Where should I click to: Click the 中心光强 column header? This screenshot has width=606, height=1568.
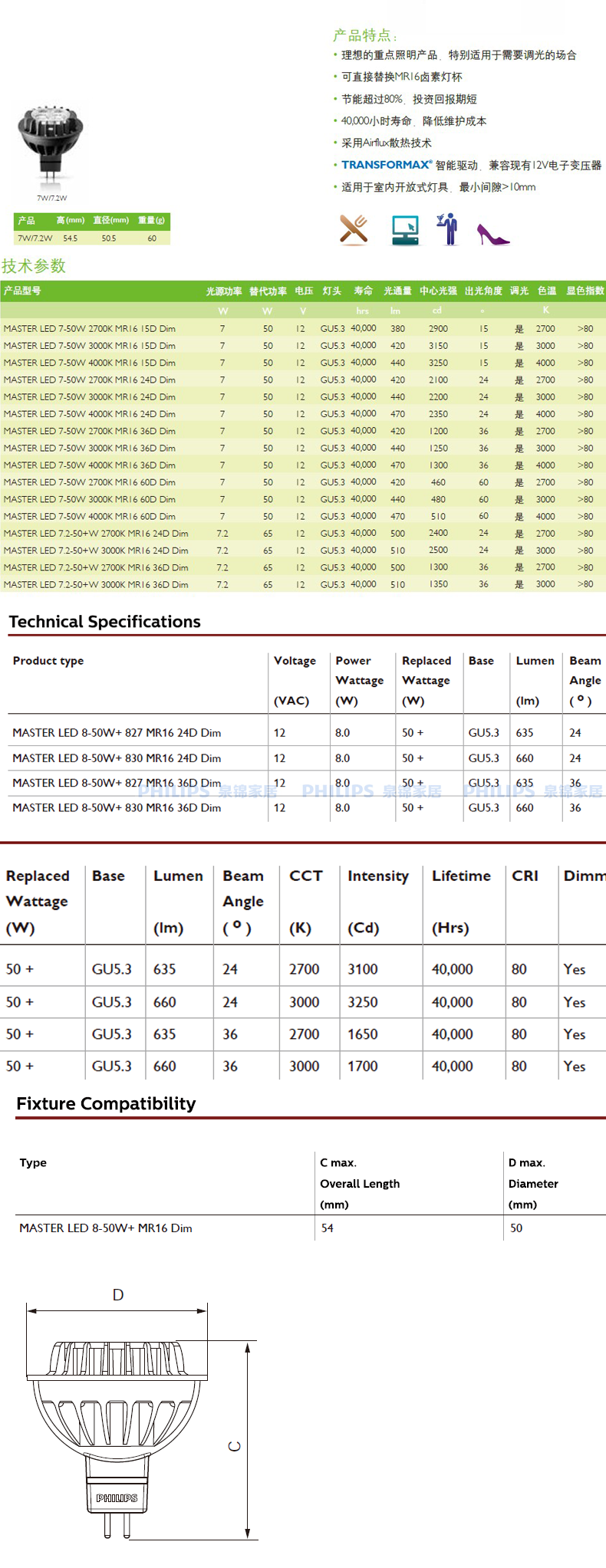[x=438, y=291]
